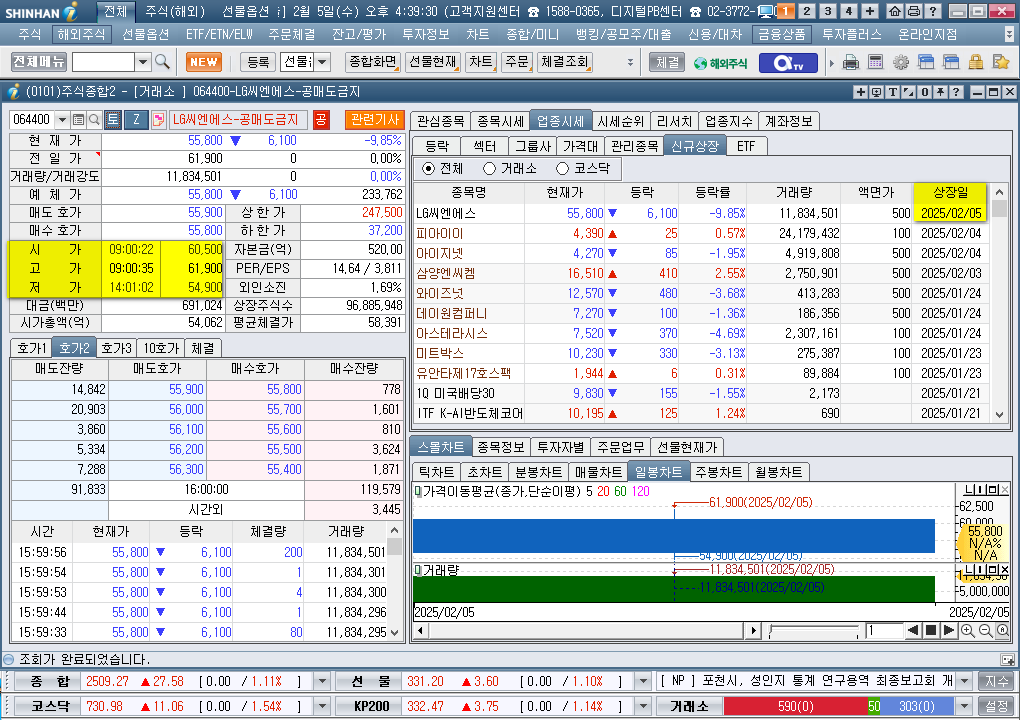Click the 설정 button at bottom right
The height and width of the screenshot is (720, 1020).
(x=996, y=706)
